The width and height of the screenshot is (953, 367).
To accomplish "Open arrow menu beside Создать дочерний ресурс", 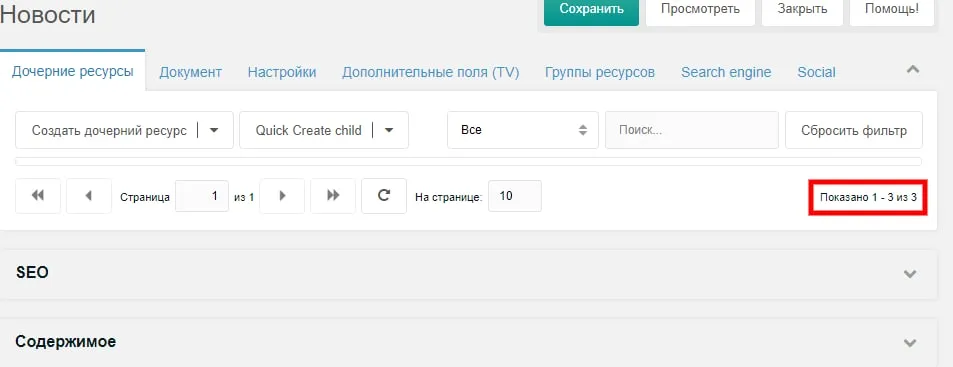I will coord(214,130).
